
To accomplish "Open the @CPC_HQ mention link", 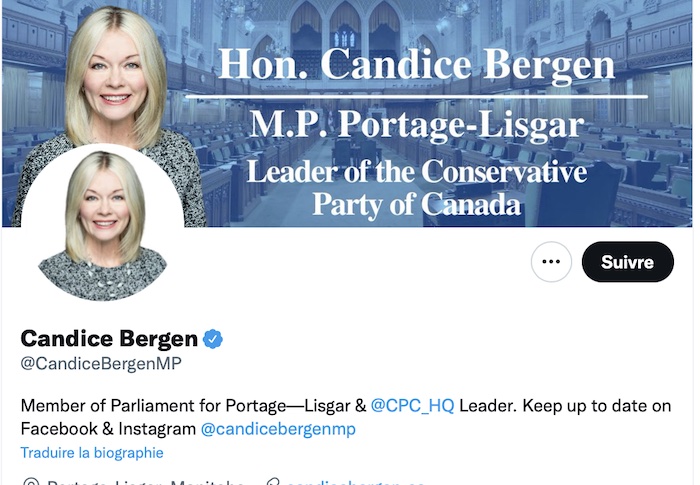I will [x=412, y=406].
